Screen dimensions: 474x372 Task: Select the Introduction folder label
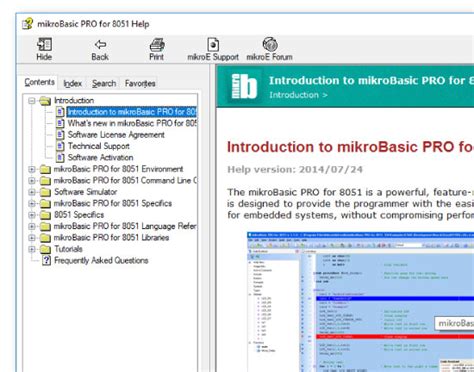[74, 100]
